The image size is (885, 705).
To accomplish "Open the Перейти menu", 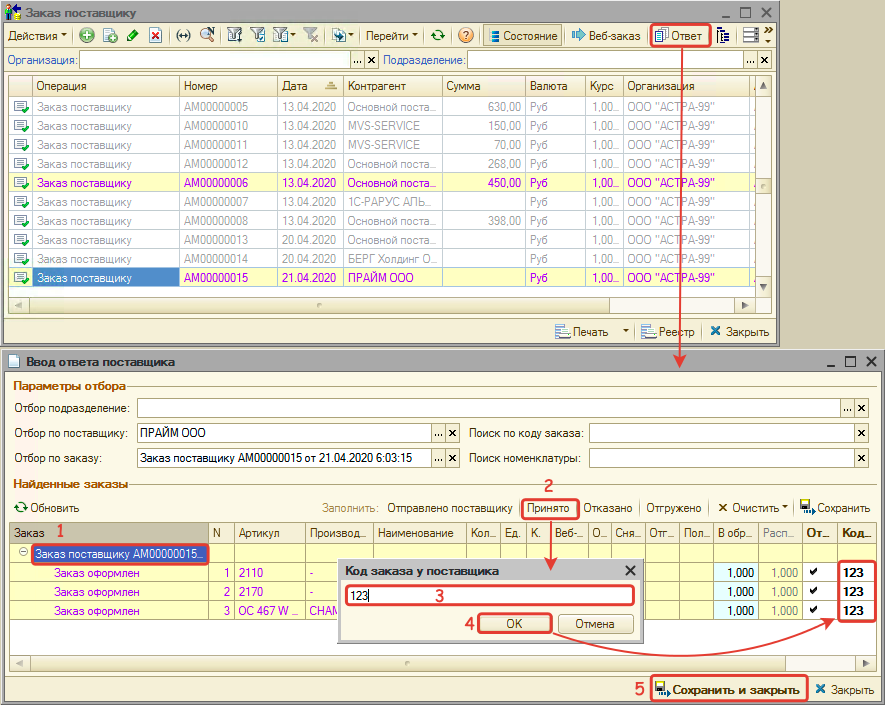I will 392,36.
